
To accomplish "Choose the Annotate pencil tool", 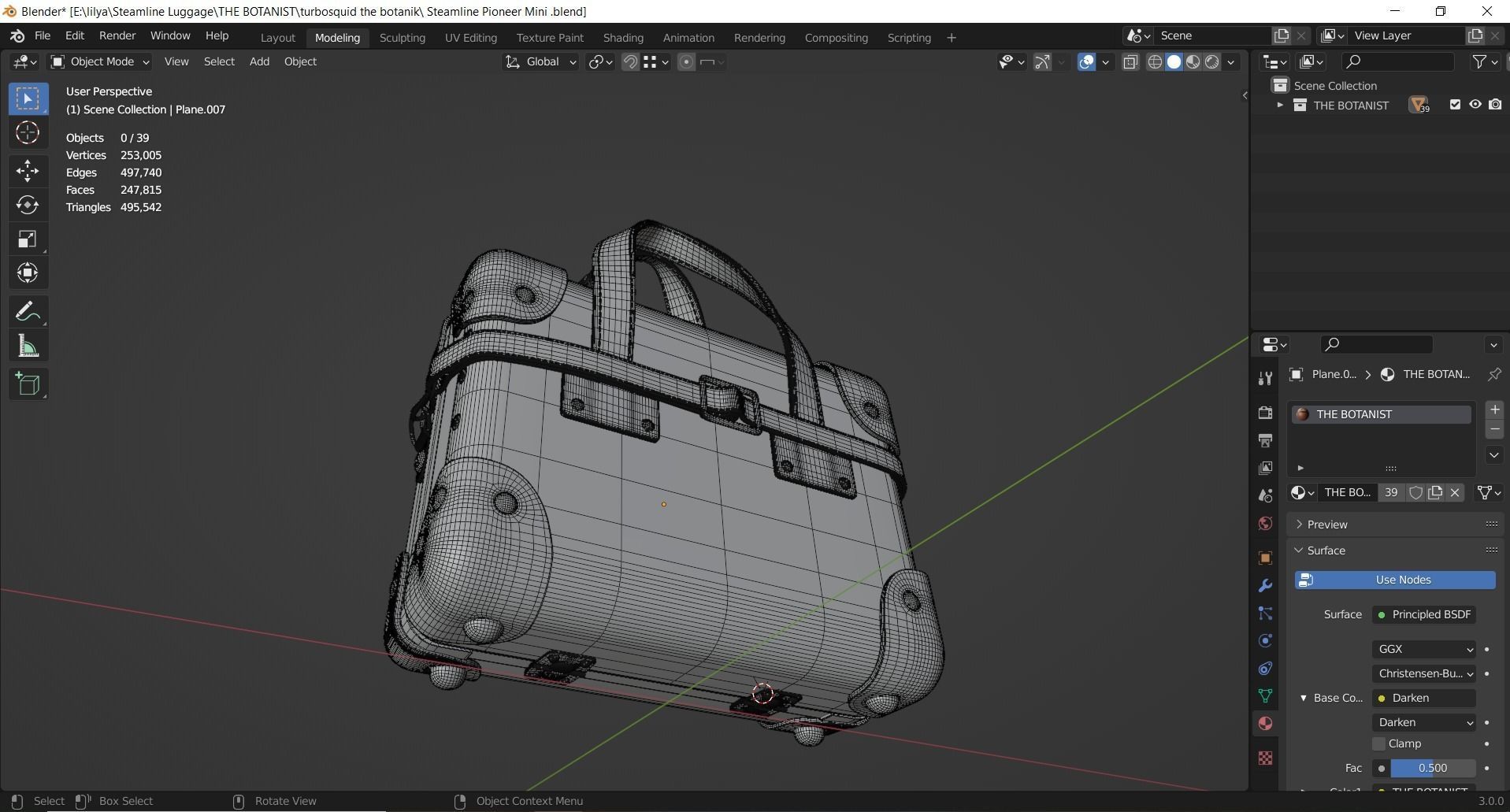I will click(28, 312).
